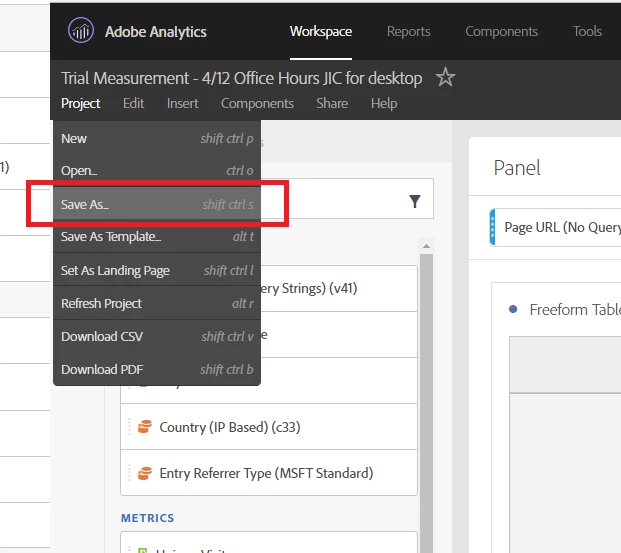Favorite the project with the star icon

tap(446, 77)
